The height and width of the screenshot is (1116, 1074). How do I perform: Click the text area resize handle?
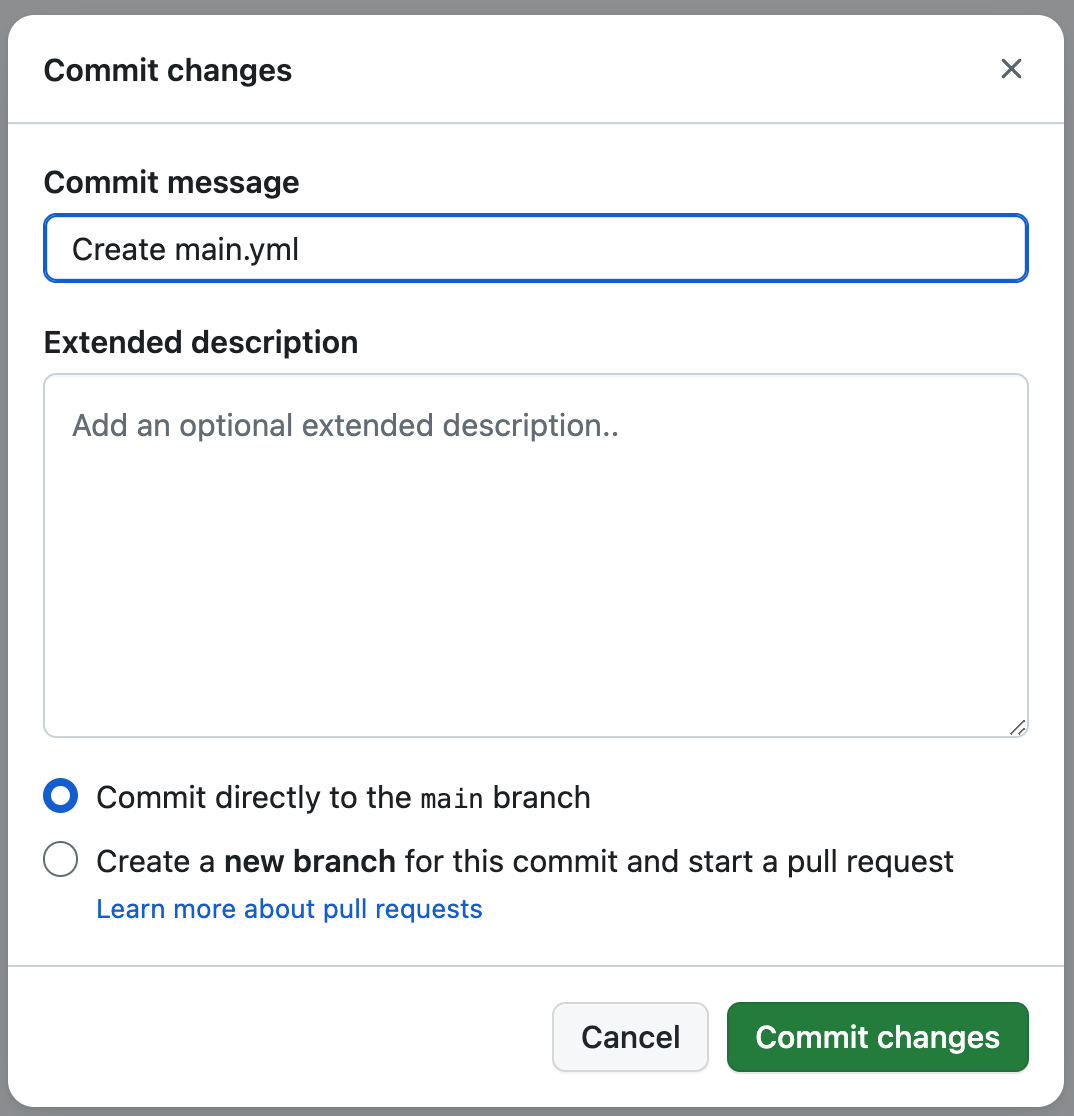[1017, 727]
